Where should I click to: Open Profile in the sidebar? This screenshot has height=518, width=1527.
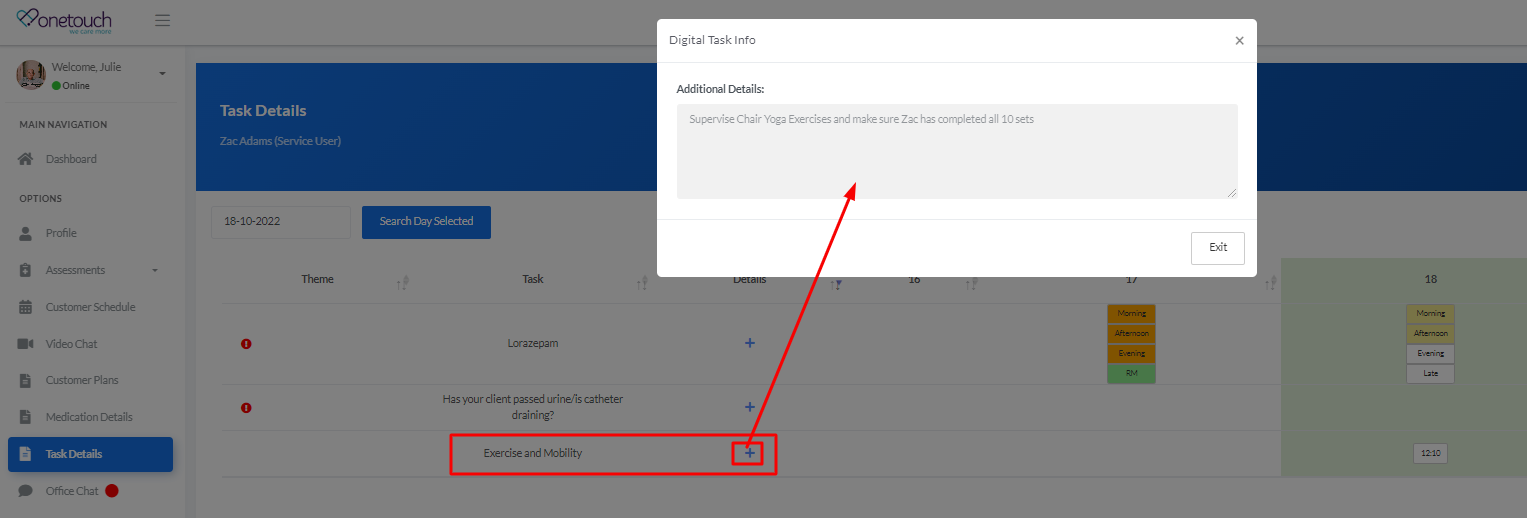pos(61,233)
